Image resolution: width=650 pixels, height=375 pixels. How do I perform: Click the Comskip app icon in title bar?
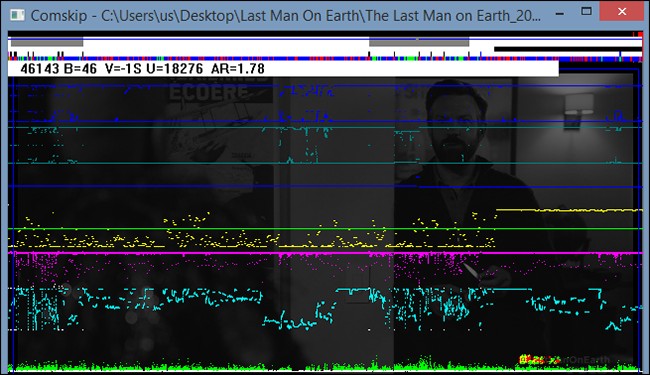point(17,15)
